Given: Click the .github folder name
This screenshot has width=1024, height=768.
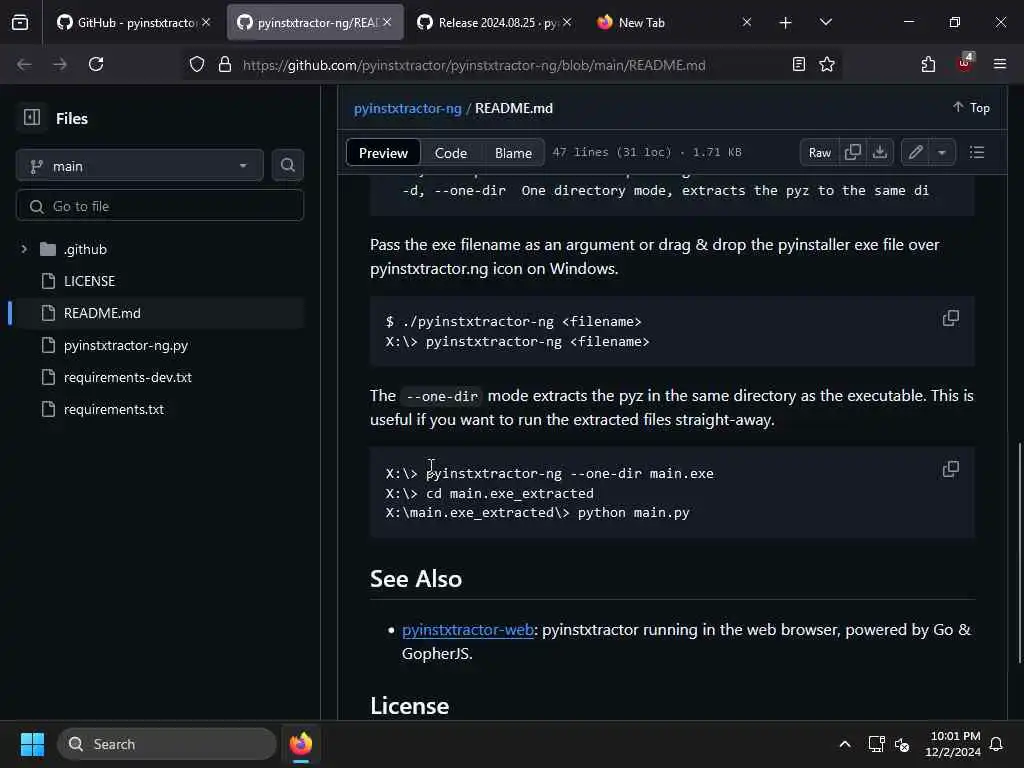Looking at the screenshot, I should tap(85, 249).
